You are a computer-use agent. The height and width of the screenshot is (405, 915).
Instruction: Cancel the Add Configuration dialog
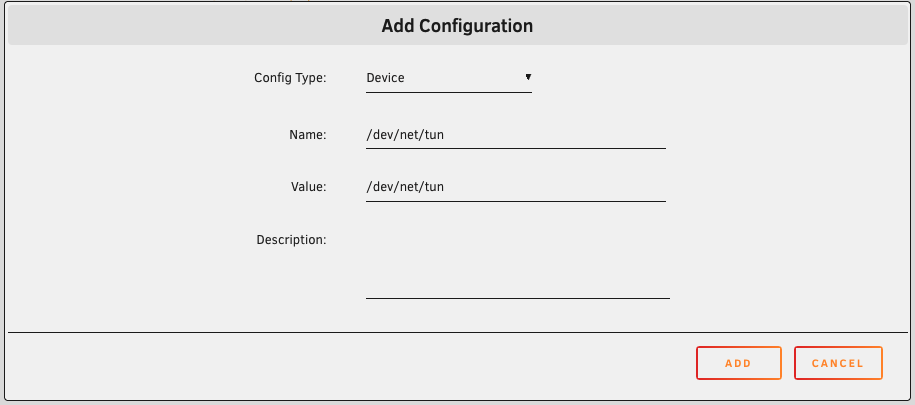pos(838,363)
